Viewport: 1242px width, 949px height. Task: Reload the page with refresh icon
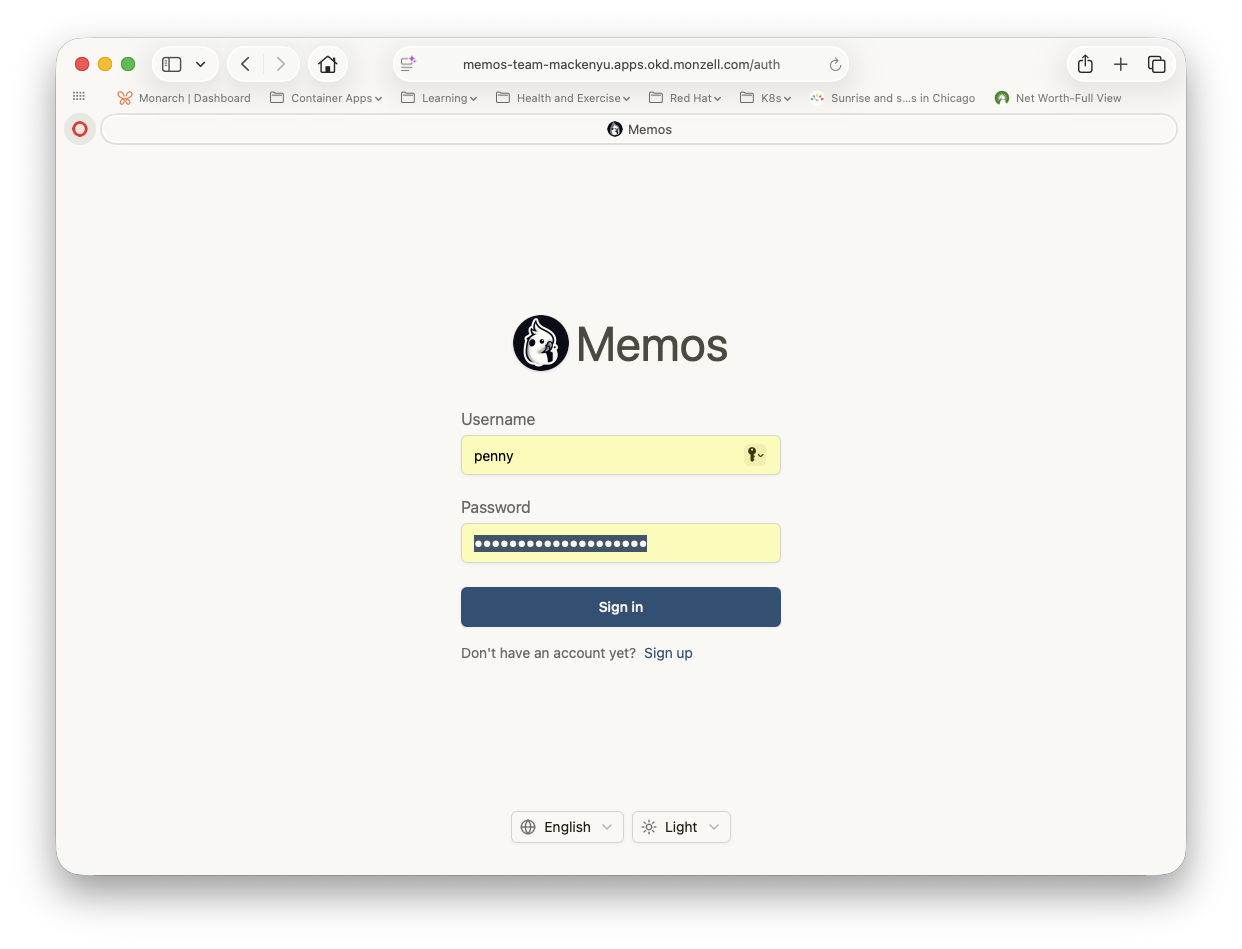(x=835, y=64)
